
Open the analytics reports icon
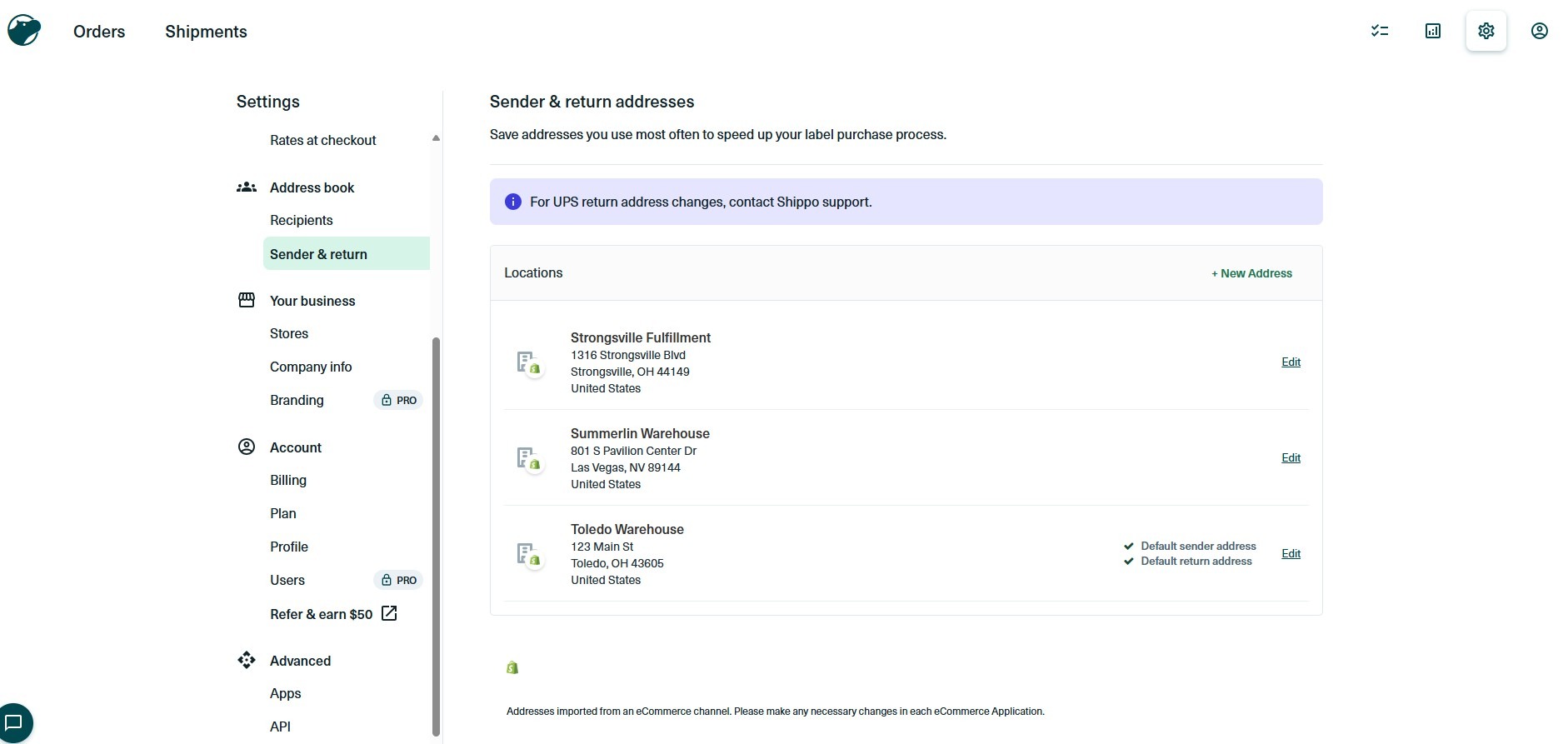click(1433, 31)
